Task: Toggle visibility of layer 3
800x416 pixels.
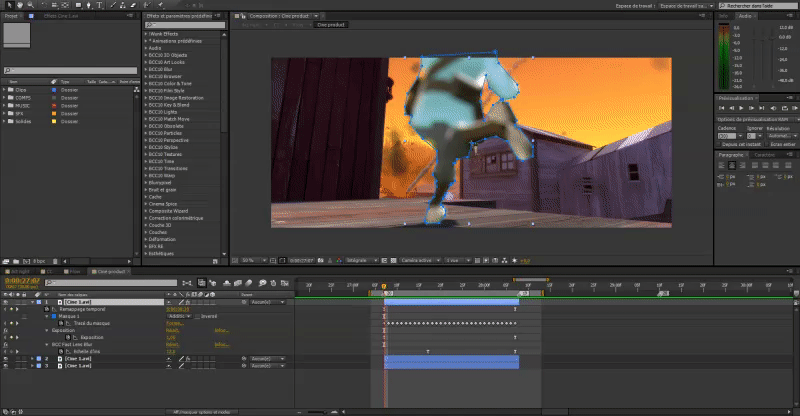Action: coord(5,366)
